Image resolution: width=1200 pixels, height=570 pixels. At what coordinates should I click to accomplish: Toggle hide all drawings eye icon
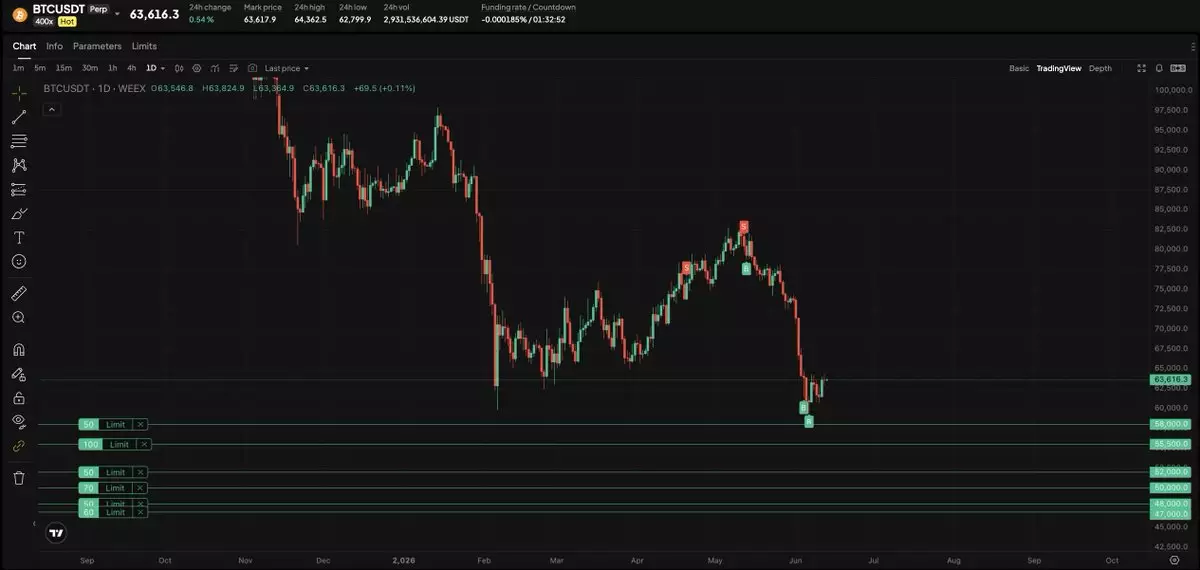(x=19, y=422)
